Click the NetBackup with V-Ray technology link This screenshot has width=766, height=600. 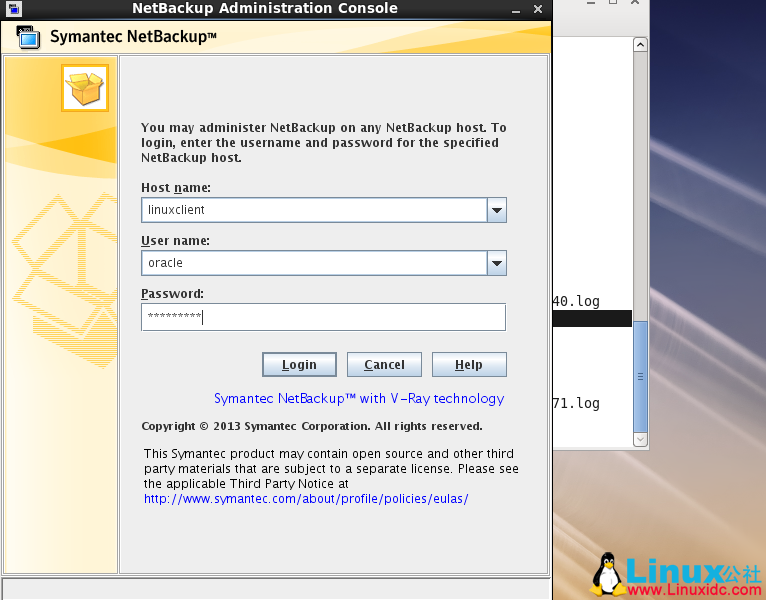359,399
